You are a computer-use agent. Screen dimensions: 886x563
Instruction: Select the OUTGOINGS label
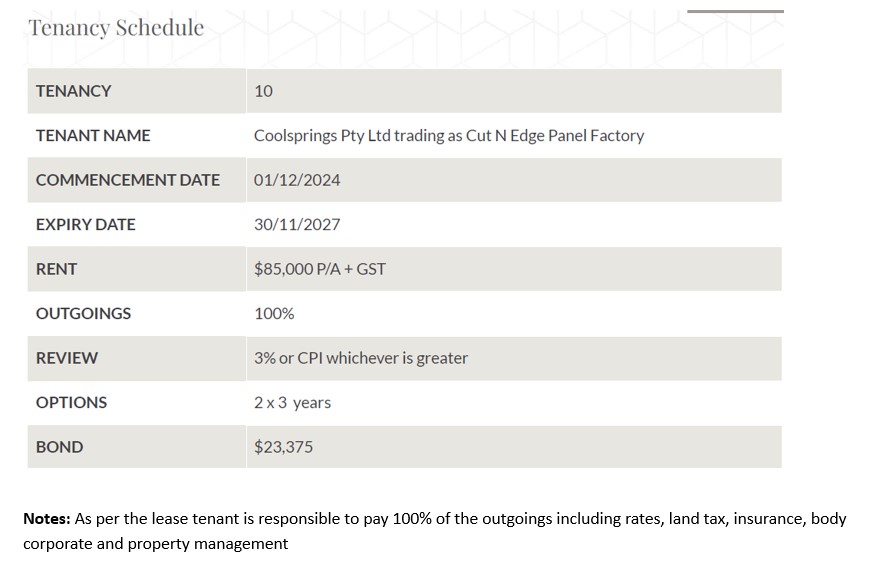click(83, 314)
